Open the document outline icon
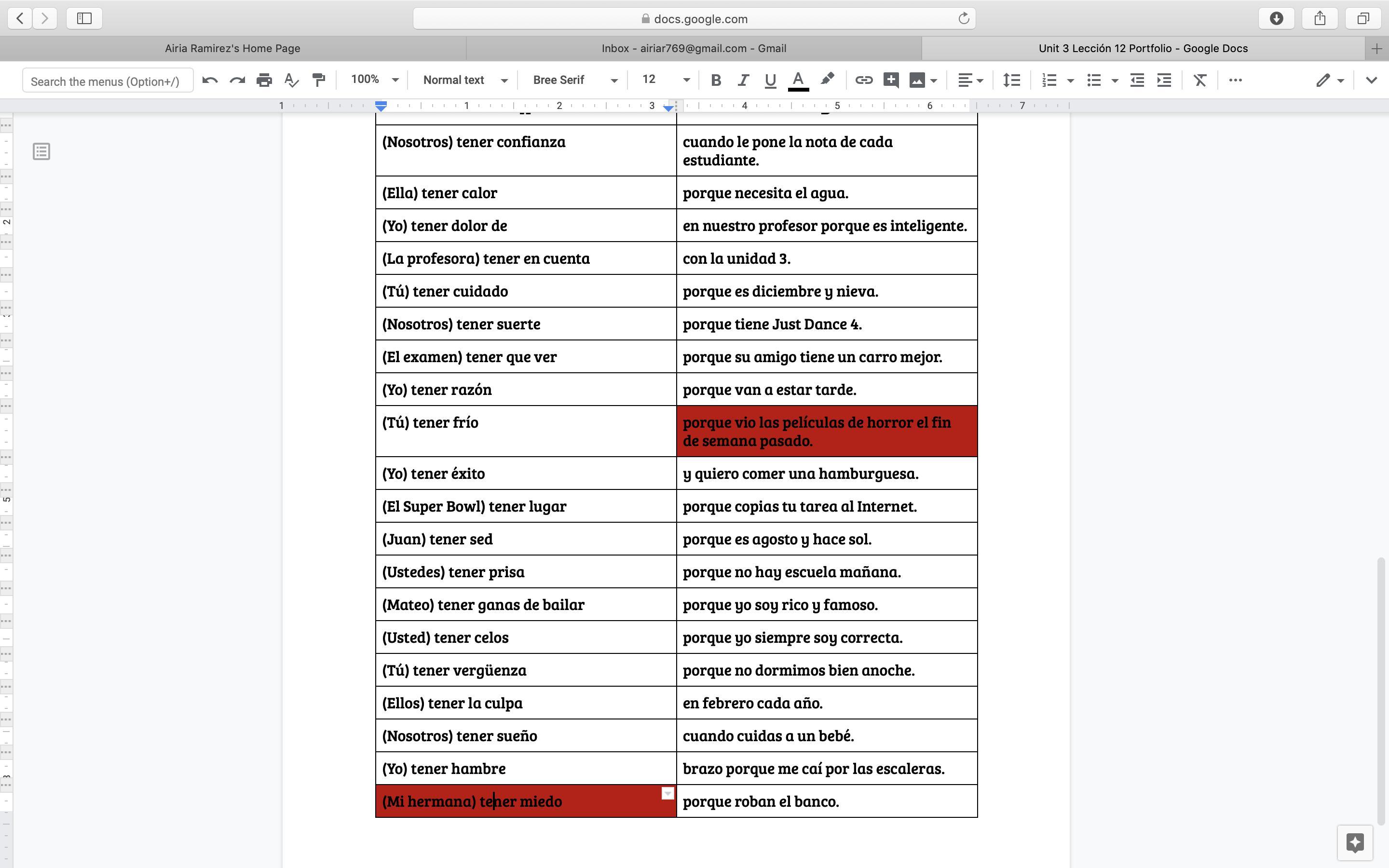Screen dimensions: 1389x868 coord(41,151)
